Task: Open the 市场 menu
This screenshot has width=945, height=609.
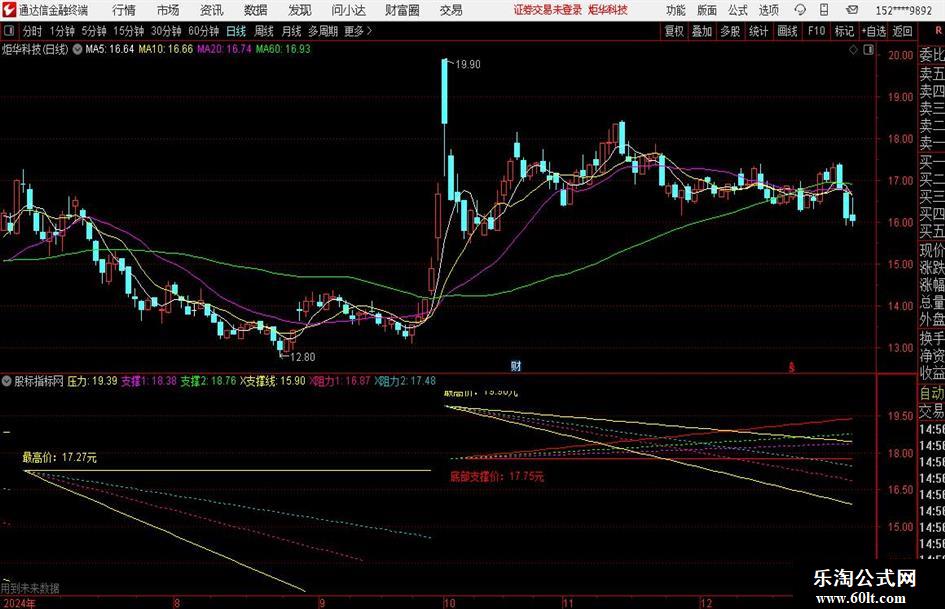Action: (x=168, y=10)
